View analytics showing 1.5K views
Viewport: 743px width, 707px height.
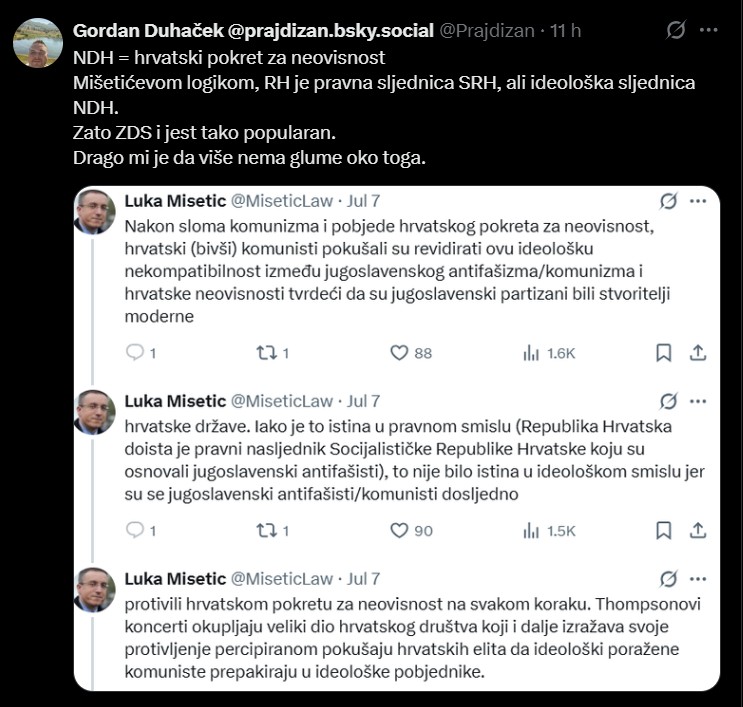pos(550,531)
